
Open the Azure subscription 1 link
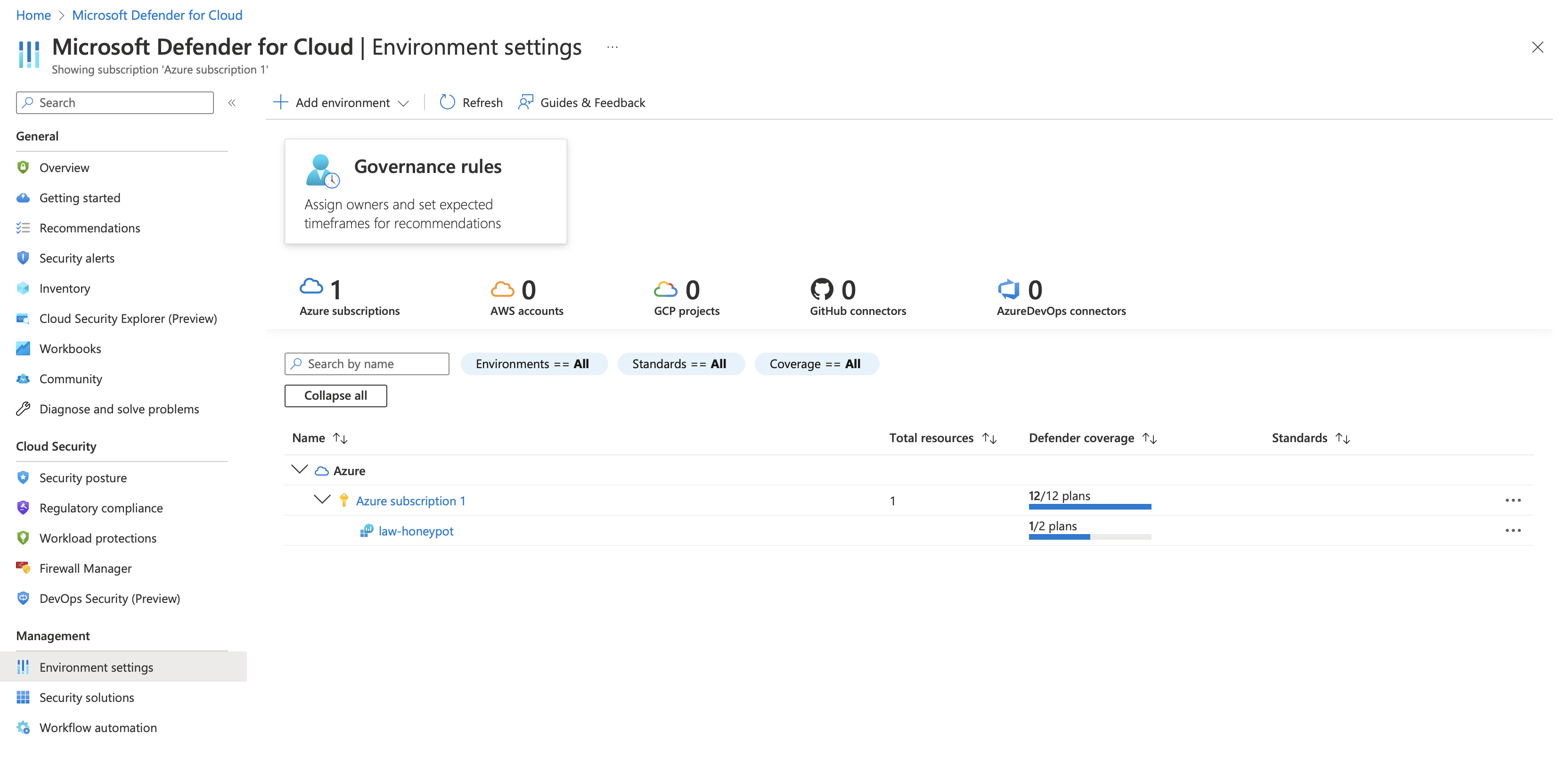tap(411, 501)
